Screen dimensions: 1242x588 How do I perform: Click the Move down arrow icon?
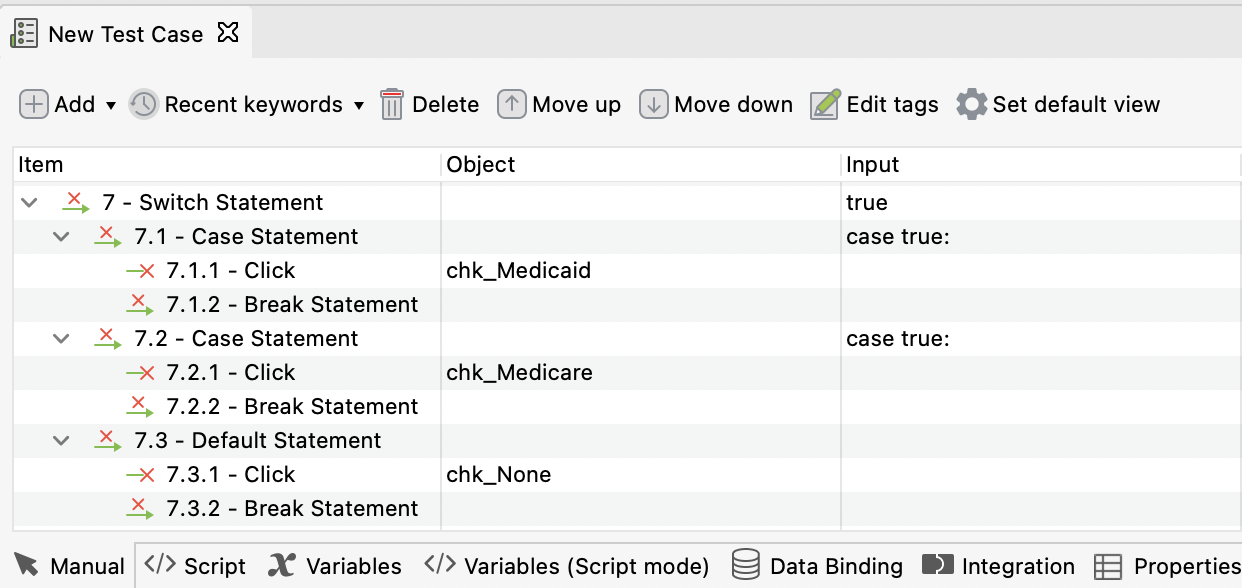click(x=654, y=104)
